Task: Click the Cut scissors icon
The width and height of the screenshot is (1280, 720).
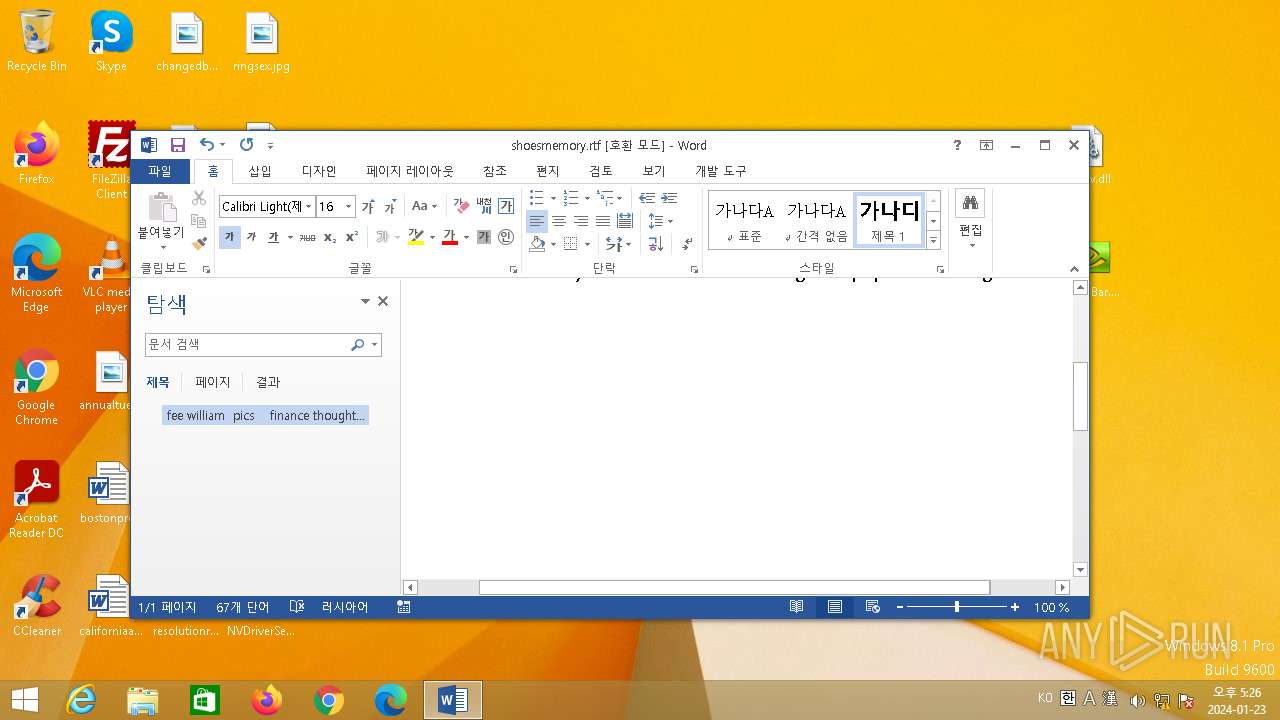Action: click(199, 199)
